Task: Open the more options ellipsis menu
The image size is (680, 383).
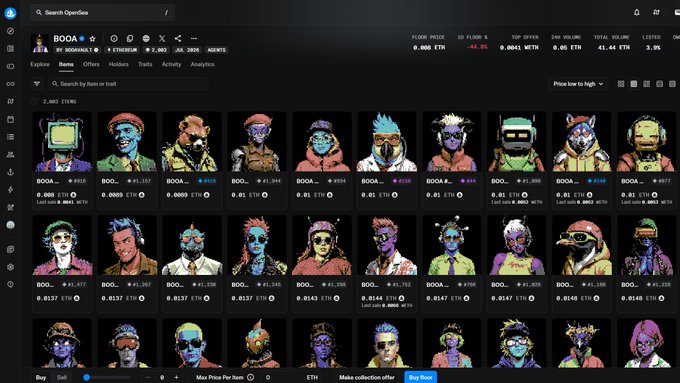Action: [194, 39]
